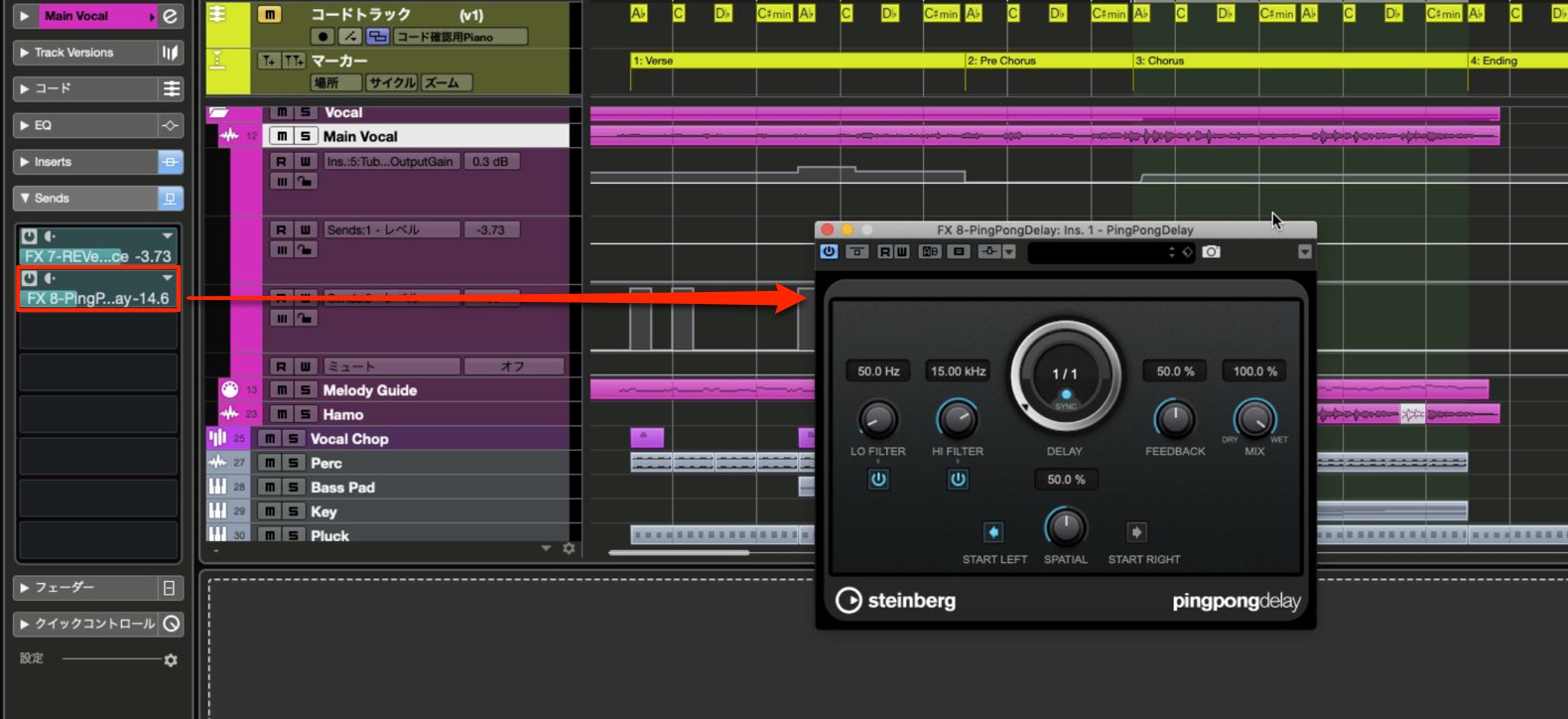
Task: Click the plugin snapshot camera icon
Action: point(1211,252)
